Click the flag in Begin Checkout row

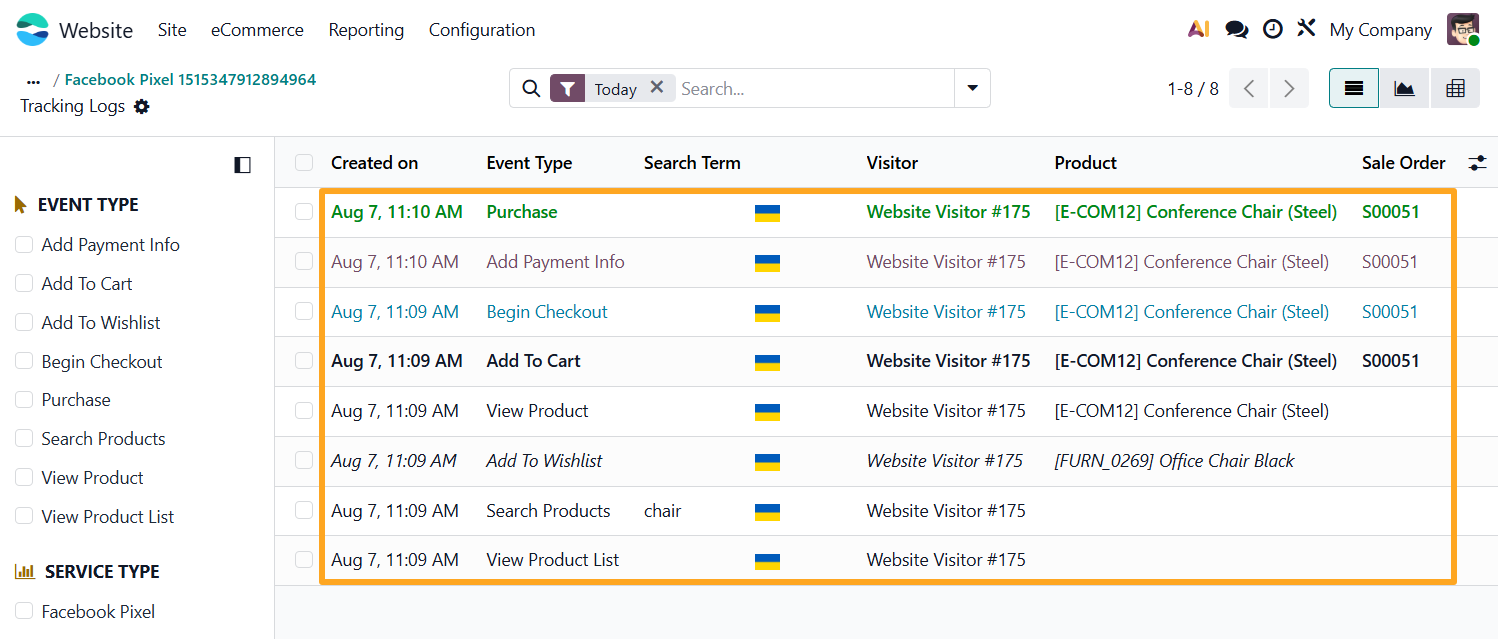point(767,313)
